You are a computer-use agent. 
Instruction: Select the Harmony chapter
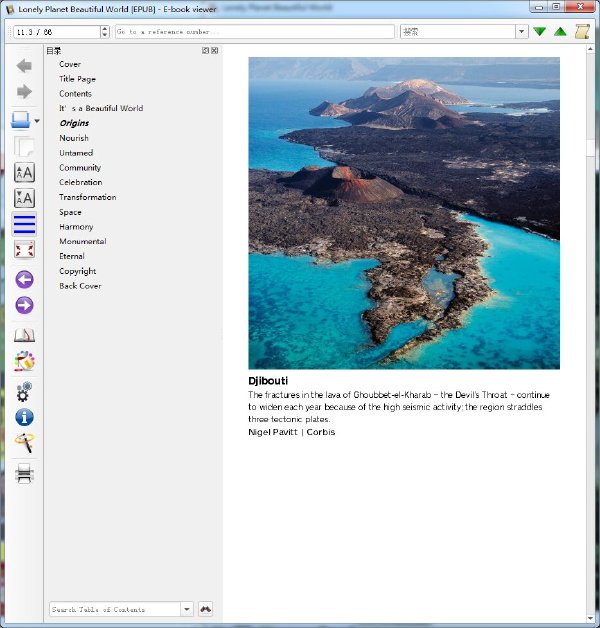coord(76,227)
